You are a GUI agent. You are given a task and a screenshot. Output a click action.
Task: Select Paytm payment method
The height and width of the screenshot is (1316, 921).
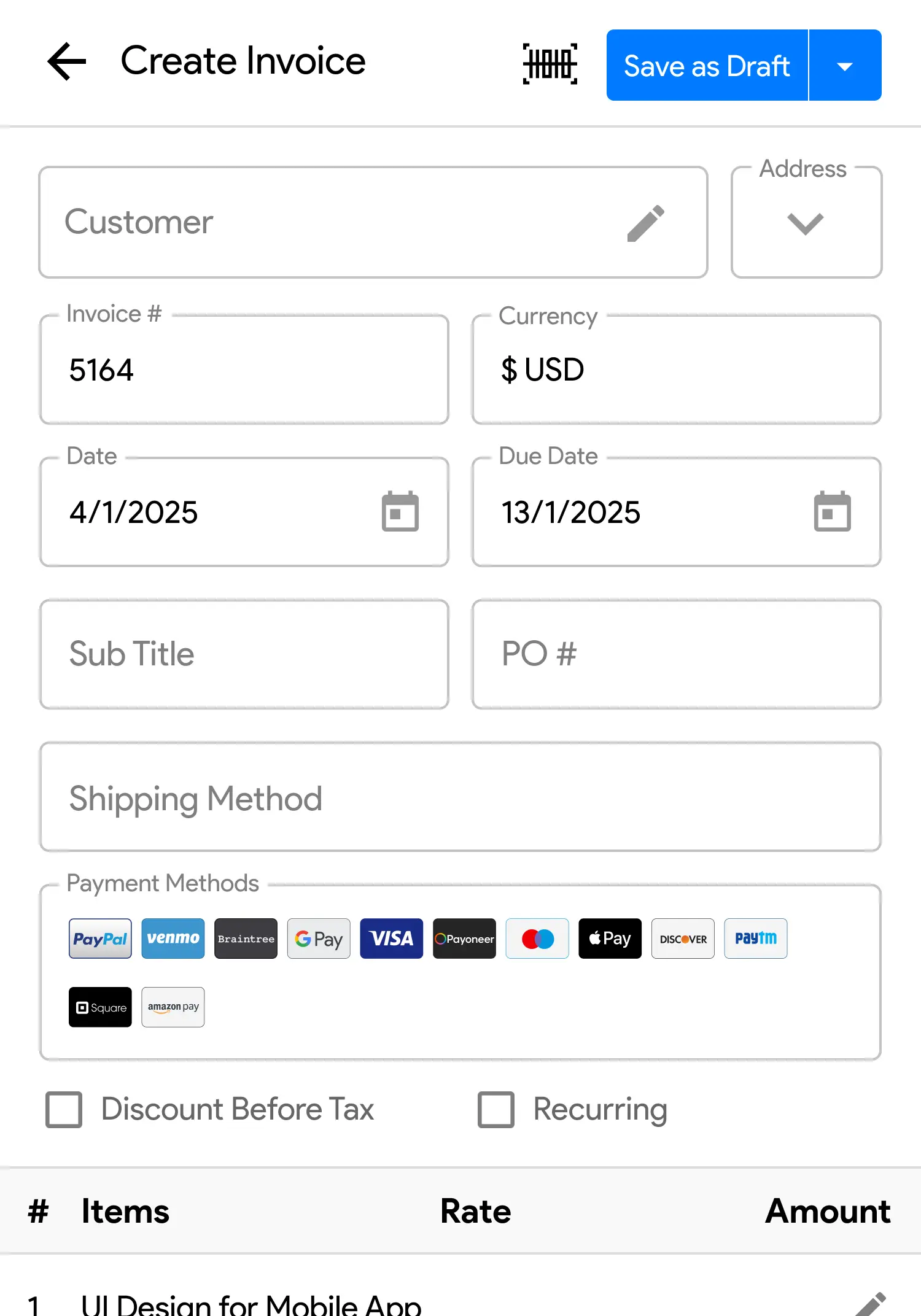click(756, 939)
